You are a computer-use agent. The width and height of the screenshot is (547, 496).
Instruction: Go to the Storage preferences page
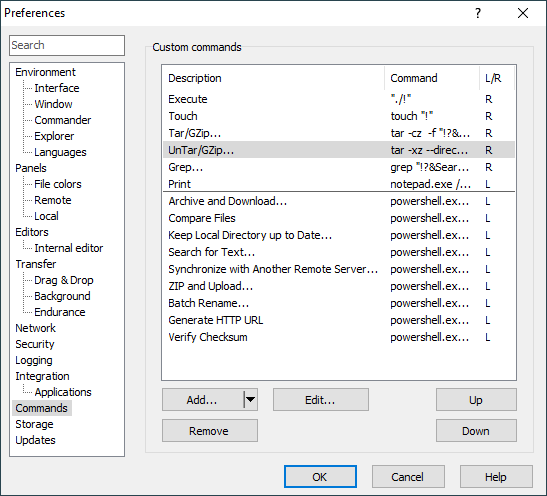[35, 424]
